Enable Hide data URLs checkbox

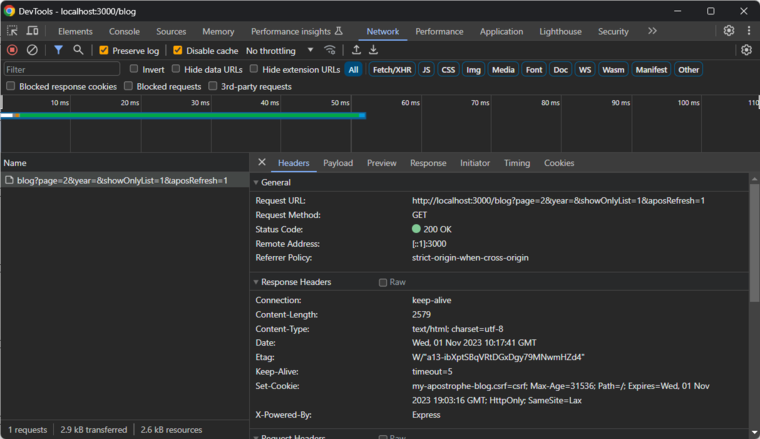(x=176, y=69)
